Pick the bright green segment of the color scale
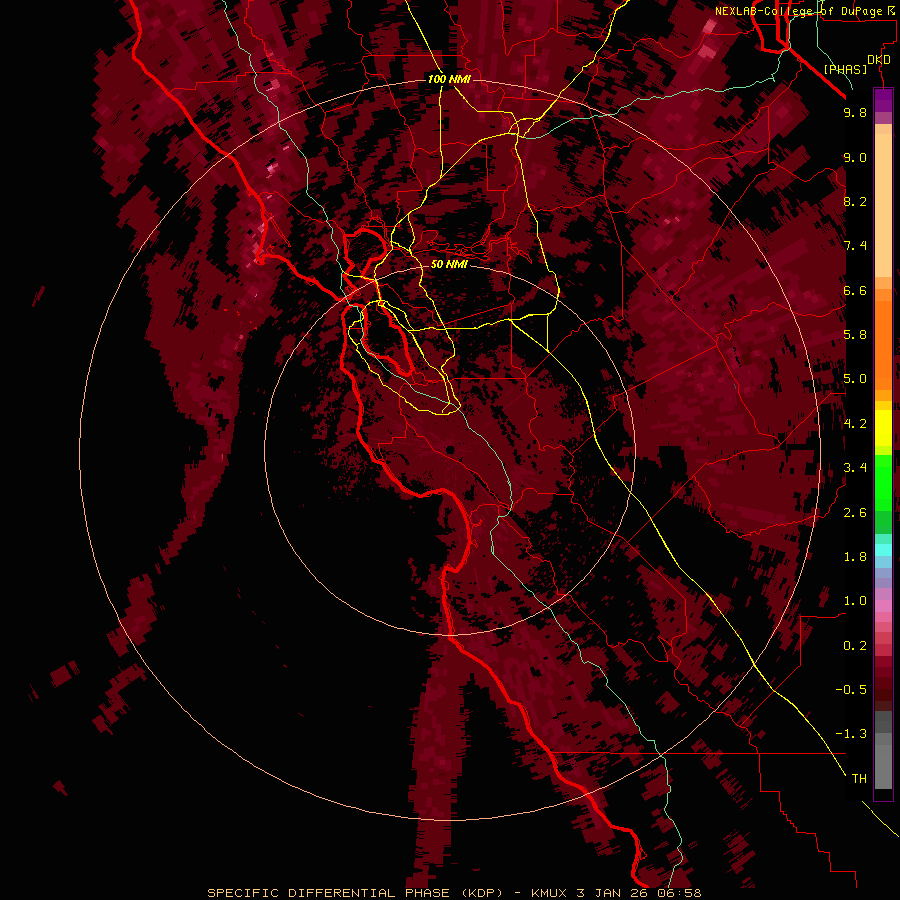 point(883,483)
